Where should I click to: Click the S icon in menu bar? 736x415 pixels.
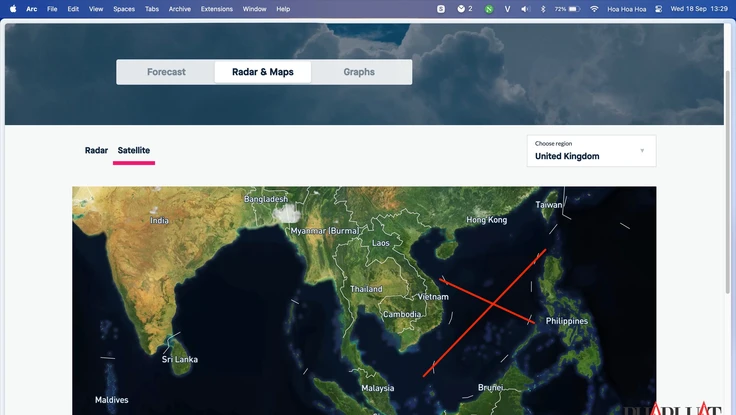point(441,9)
